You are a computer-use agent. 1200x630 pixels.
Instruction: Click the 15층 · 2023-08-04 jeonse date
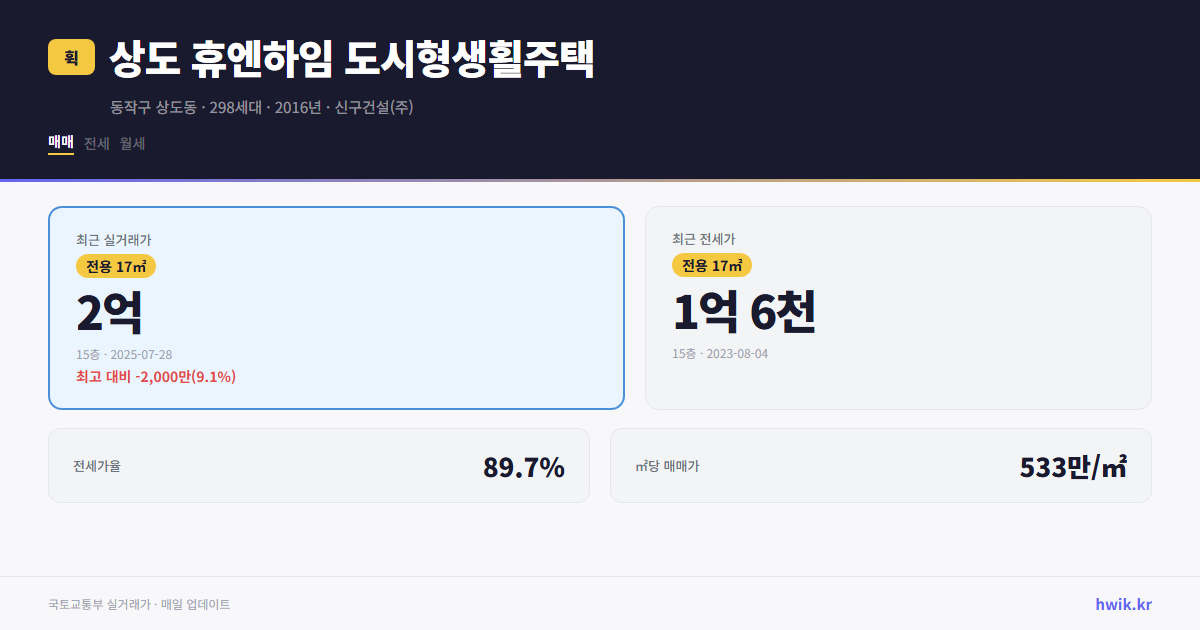tap(720, 354)
